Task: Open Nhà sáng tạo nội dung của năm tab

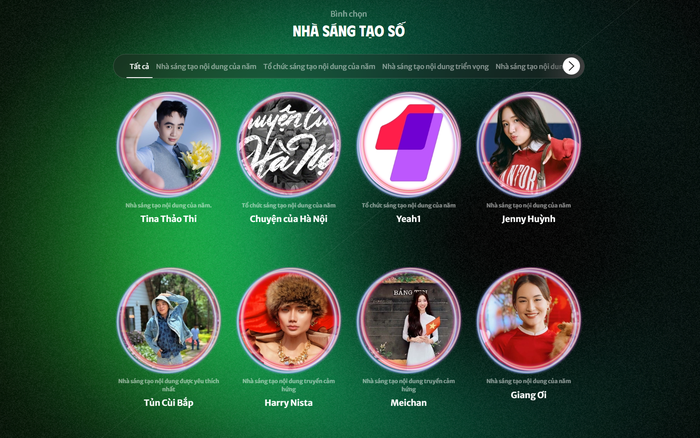Action: (x=206, y=67)
